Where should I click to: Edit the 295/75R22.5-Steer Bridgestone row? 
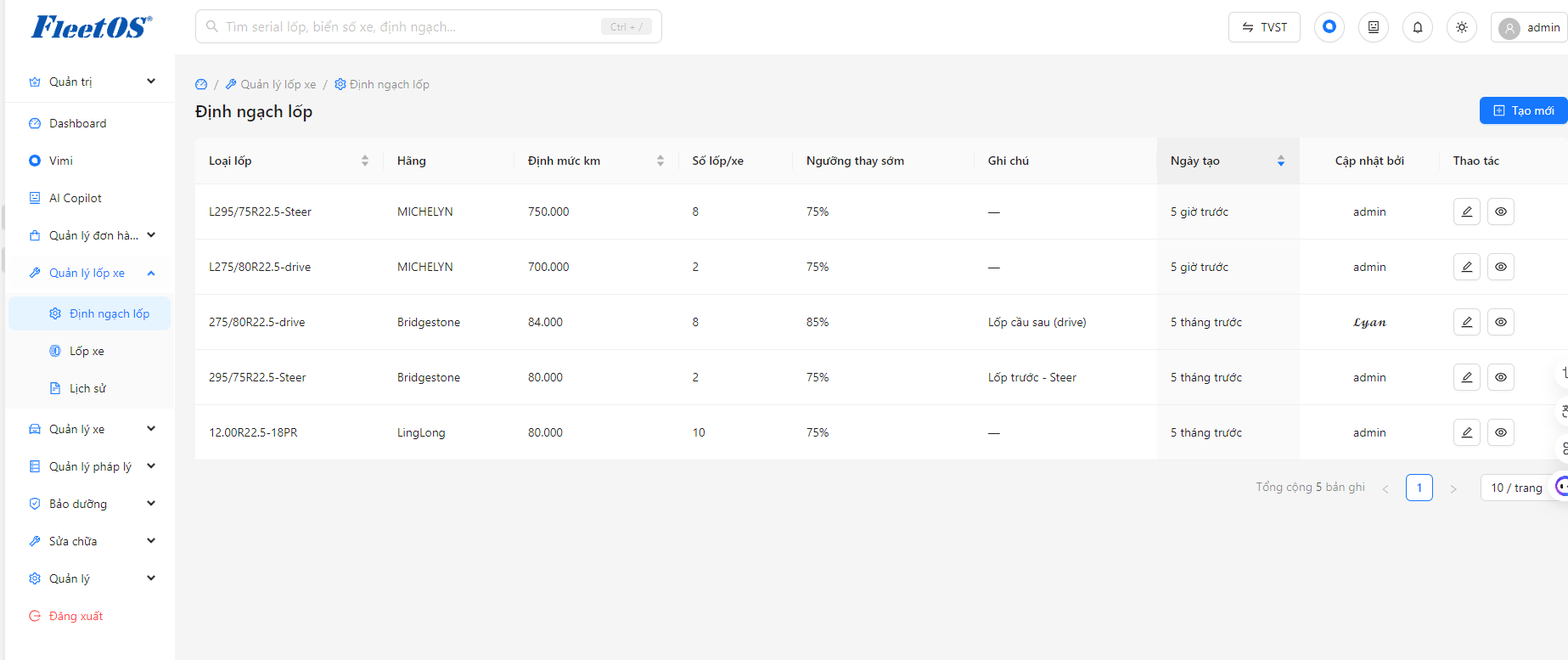click(1467, 377)
